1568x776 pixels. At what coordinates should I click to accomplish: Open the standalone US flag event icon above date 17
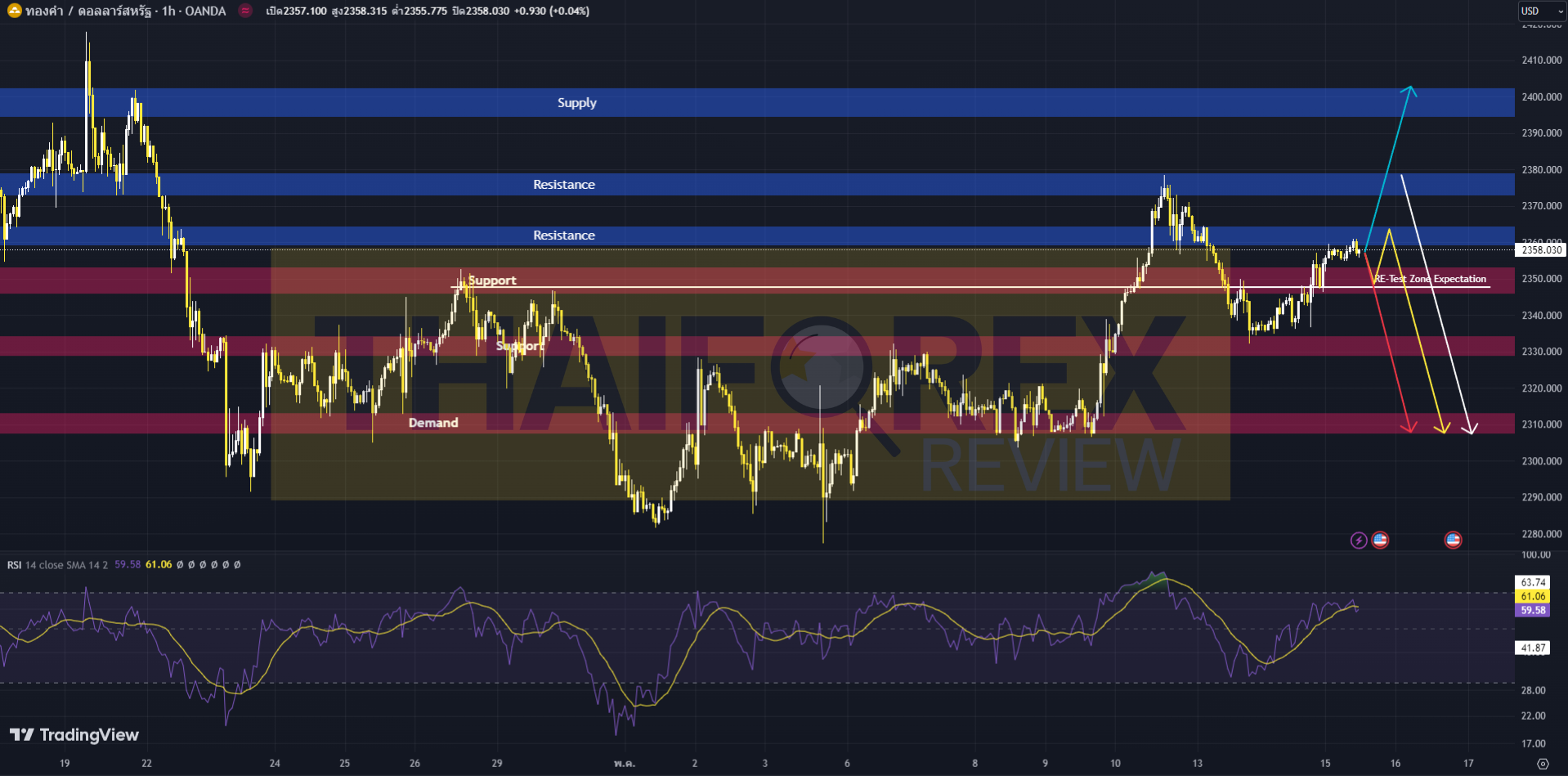pos(1453,540)
